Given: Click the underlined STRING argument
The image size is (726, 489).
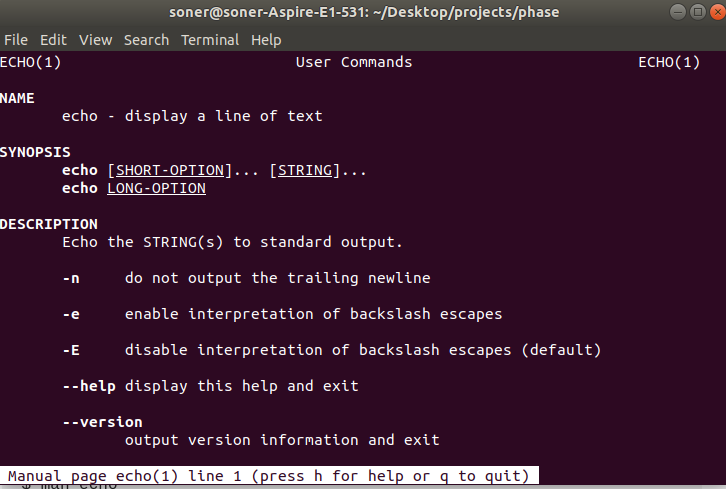Looking at the screenshot, I should (305, 170).
